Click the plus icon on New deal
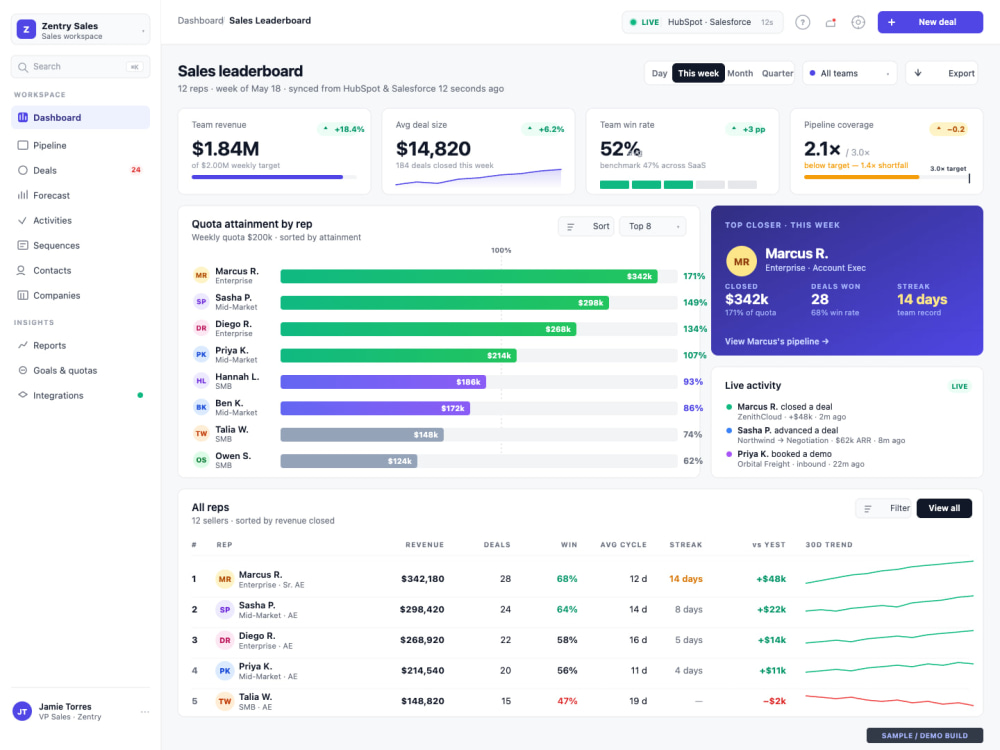 pyautogui.click(x=892, y=22)
